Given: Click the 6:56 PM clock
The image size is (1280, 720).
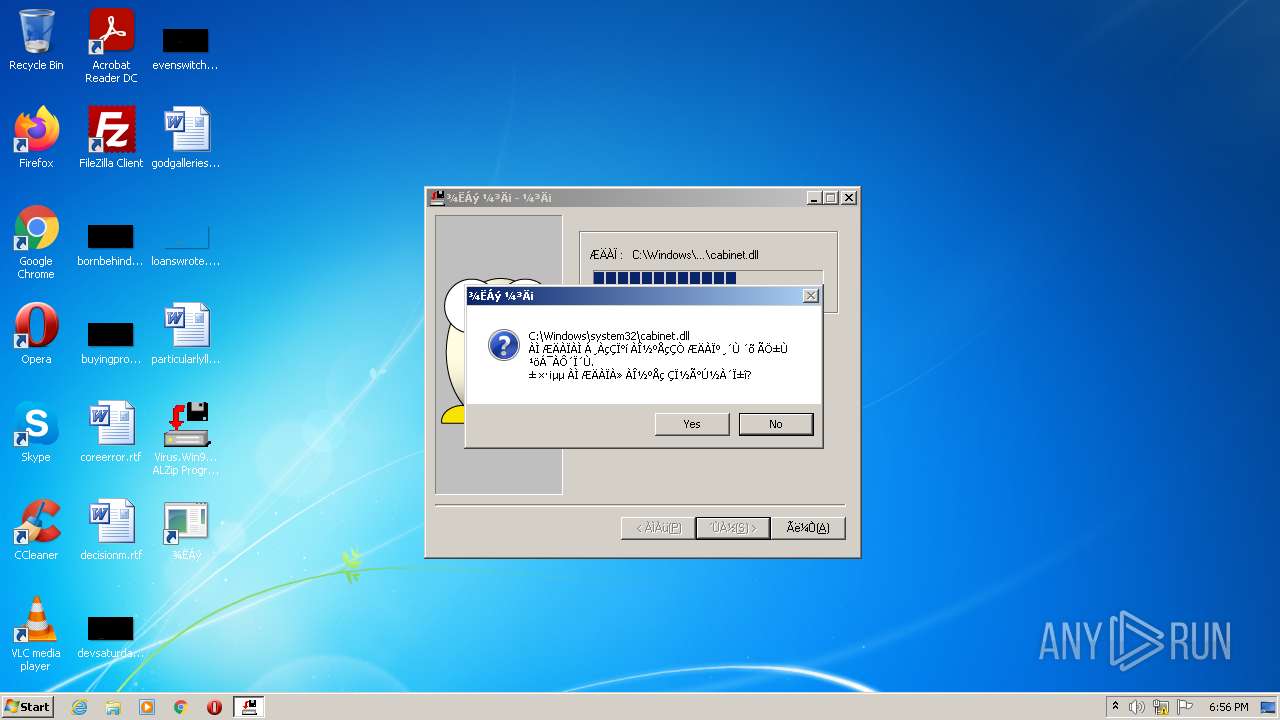Looking at the screenshot, I should [1228, 707].
